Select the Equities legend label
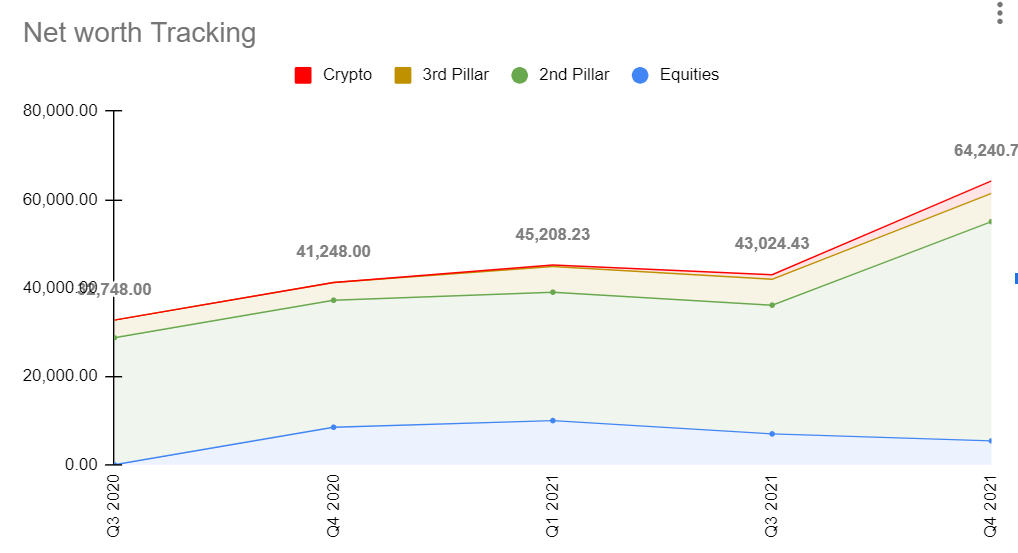1018x553 pixels. point(689,75)
